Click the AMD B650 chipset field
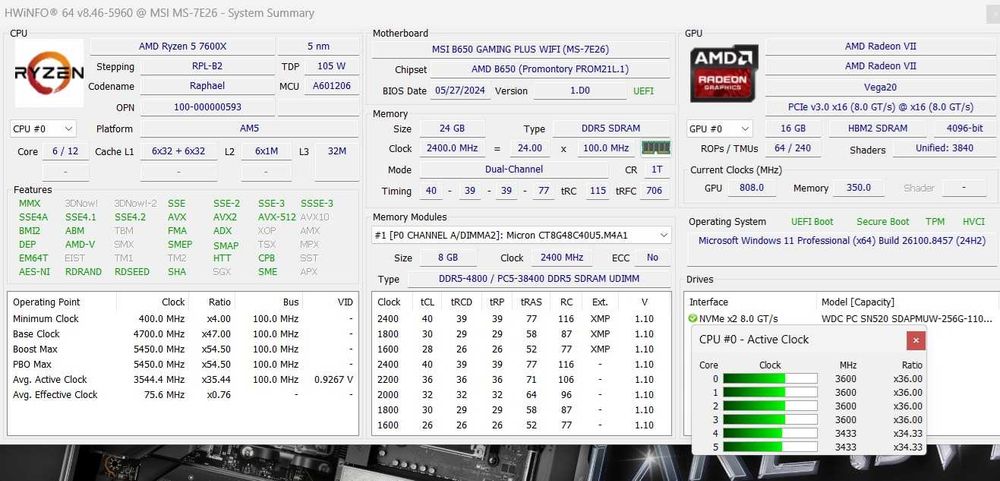Viewport: 1000px width, 481px height. point(550,70)
